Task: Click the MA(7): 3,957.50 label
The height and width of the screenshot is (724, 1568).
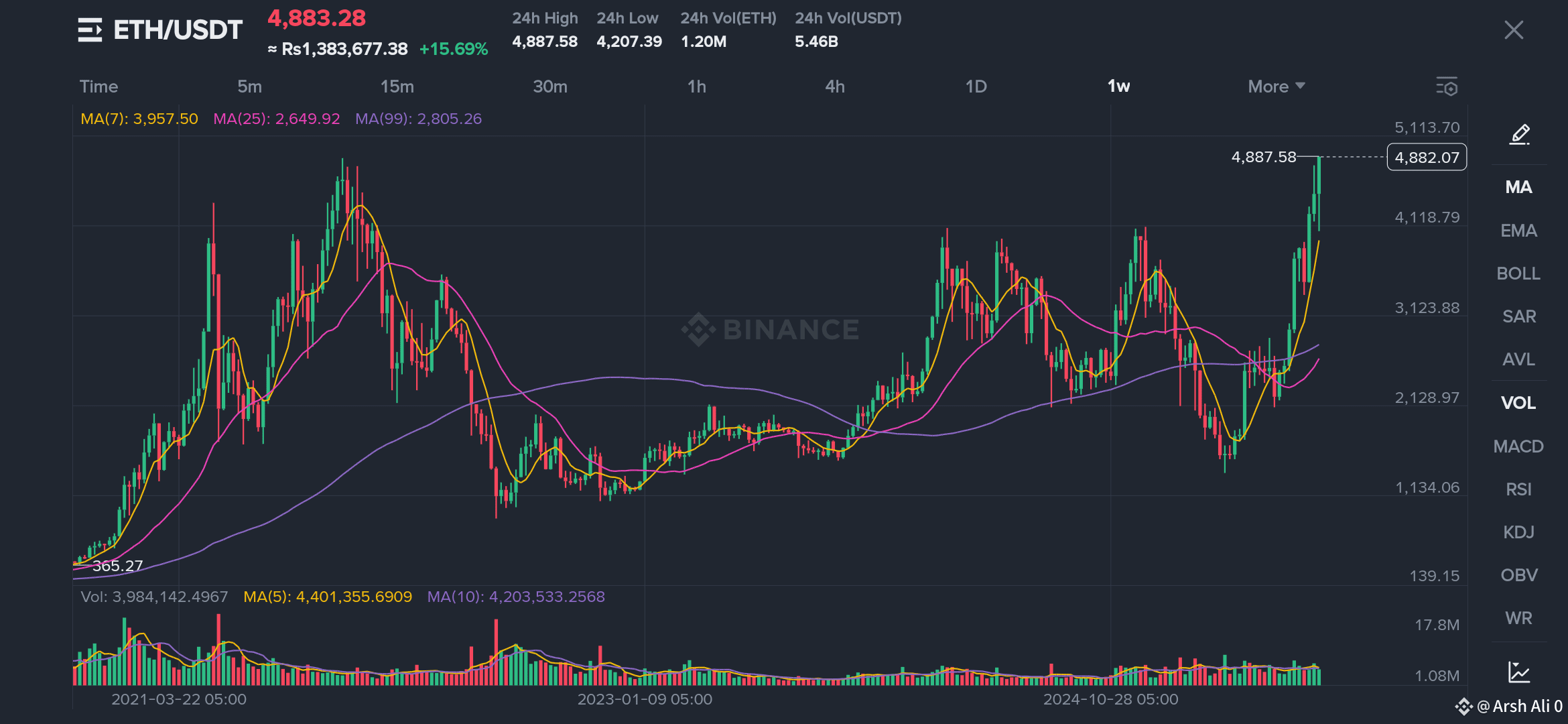Action: pyautogui.click(x=139, y=119)
